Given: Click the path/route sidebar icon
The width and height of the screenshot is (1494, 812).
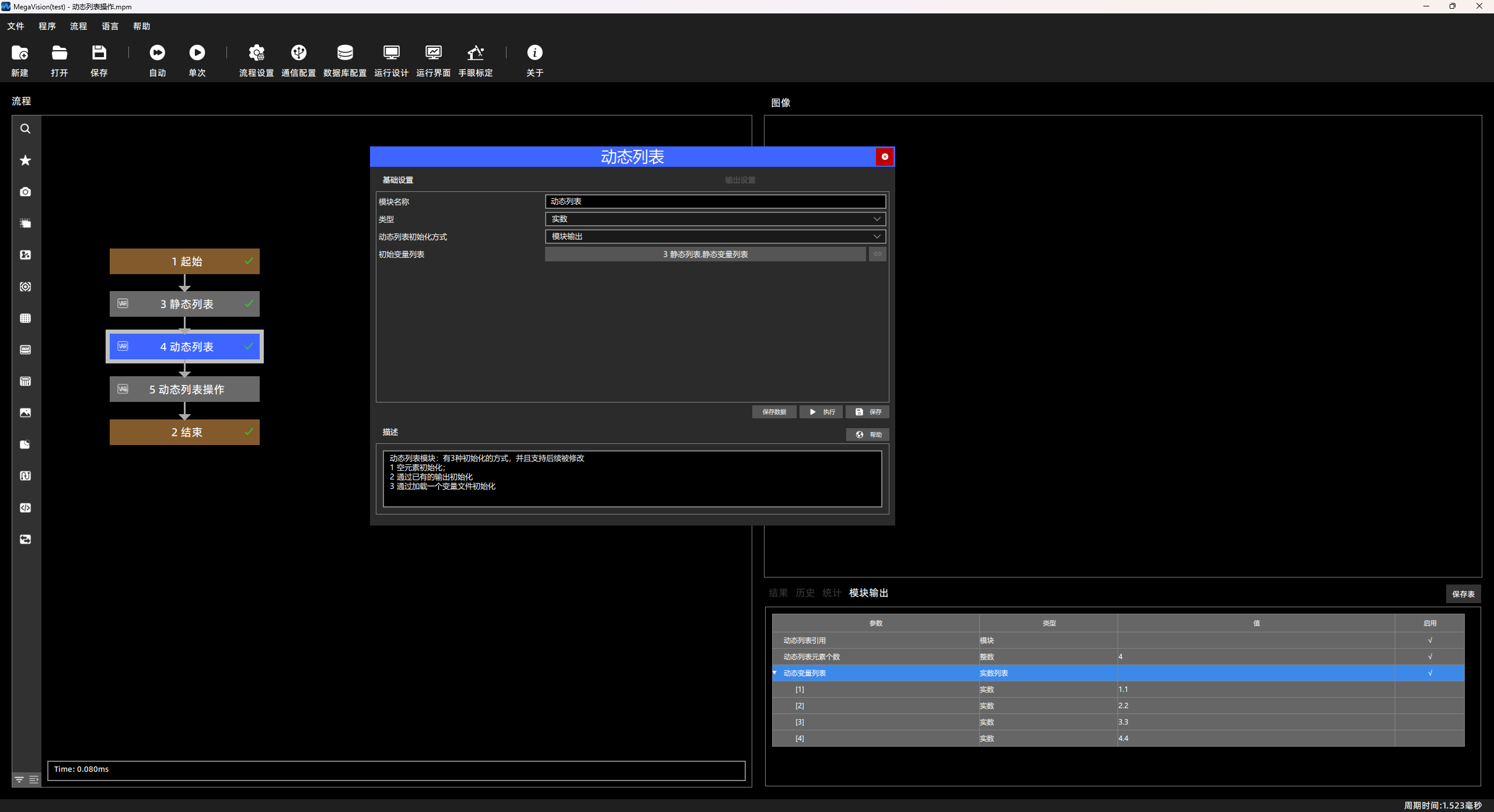Looking at the screenshot, I should click(x=25, y=476).
